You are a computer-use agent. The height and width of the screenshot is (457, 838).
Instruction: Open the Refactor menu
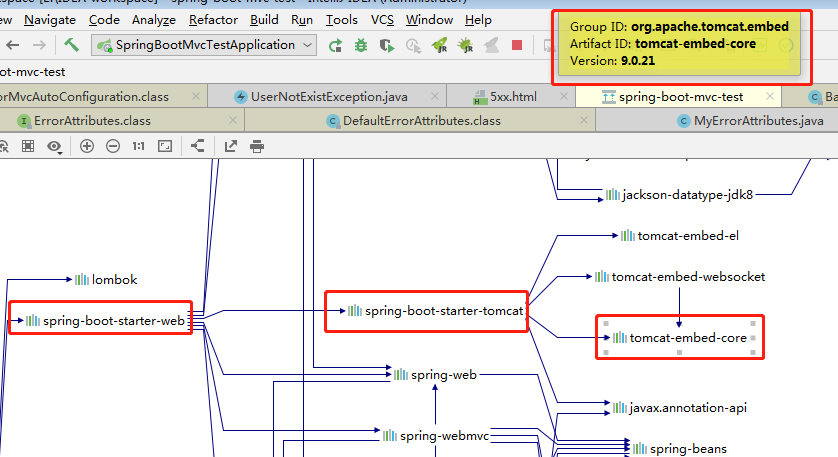(213, 20)
